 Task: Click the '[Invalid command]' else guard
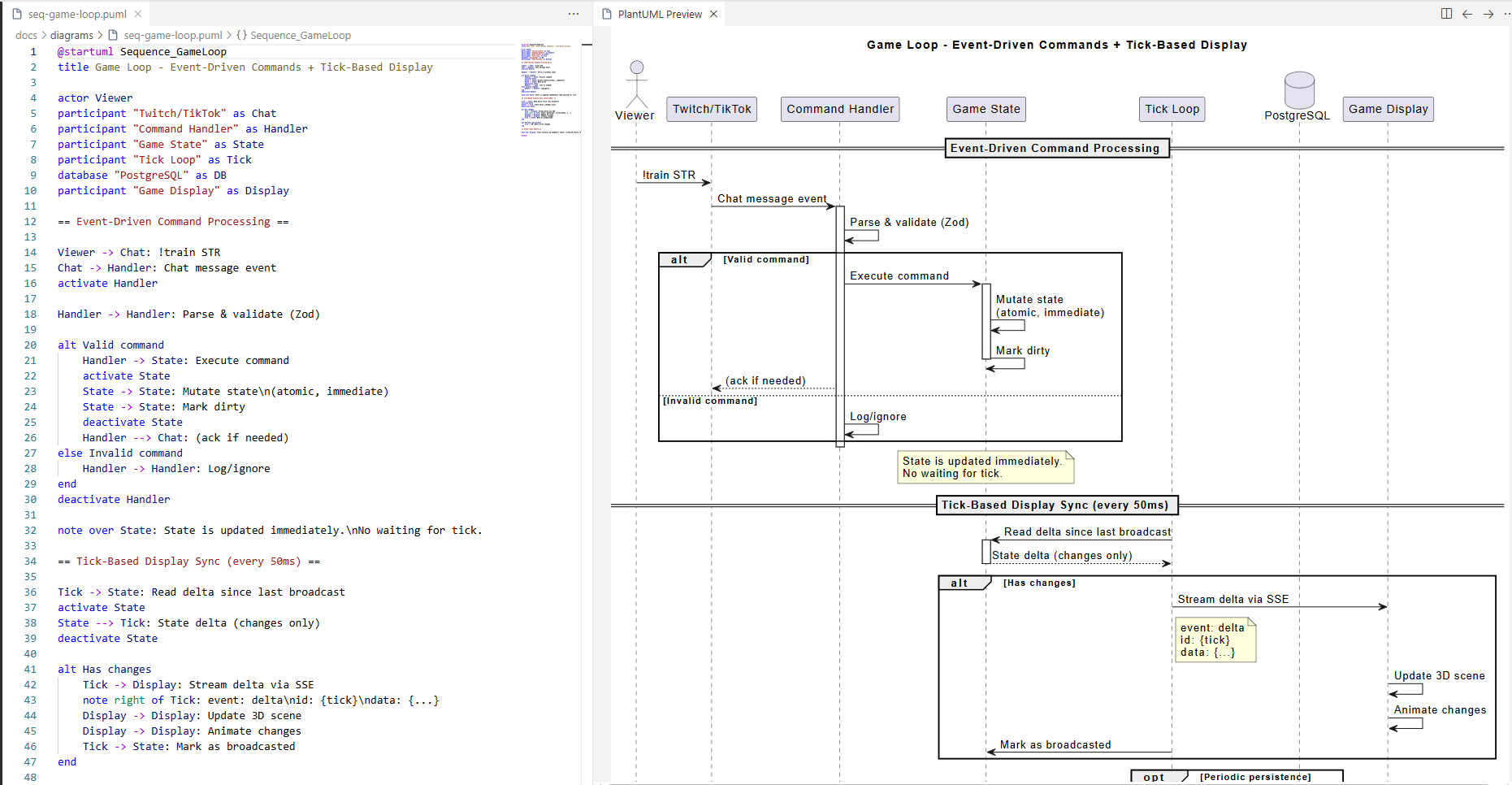click(x=710, y=401)
